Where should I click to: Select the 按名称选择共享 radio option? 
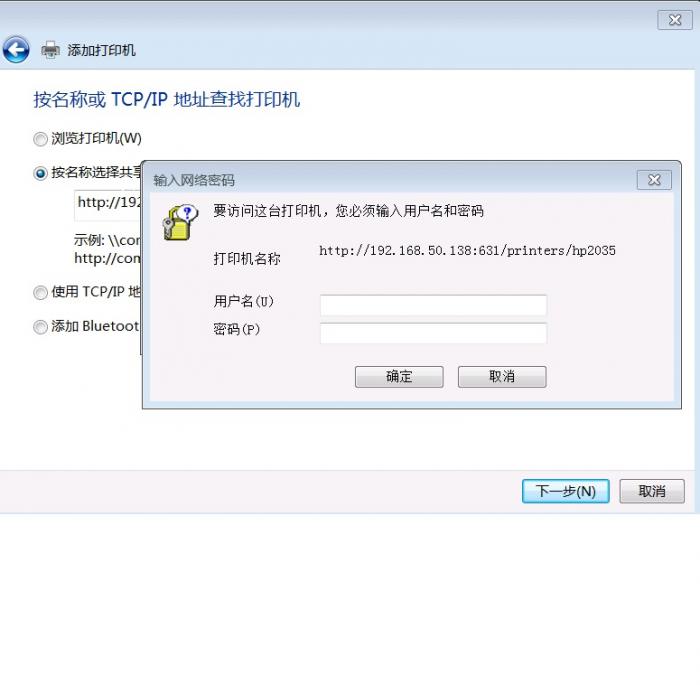40,173
